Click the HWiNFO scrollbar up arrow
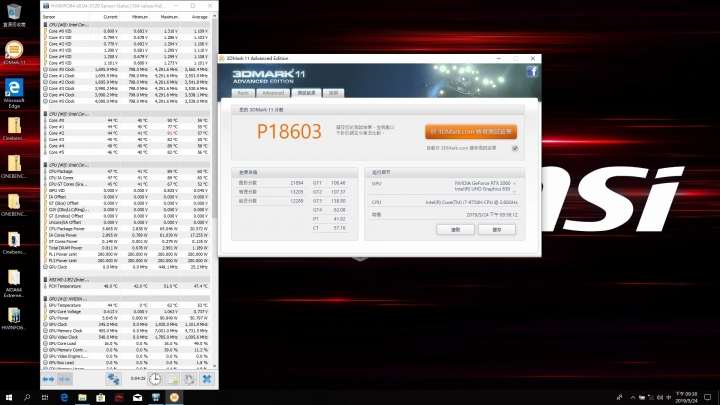Screen dimensions: 720x405 (x=214, y=17)
